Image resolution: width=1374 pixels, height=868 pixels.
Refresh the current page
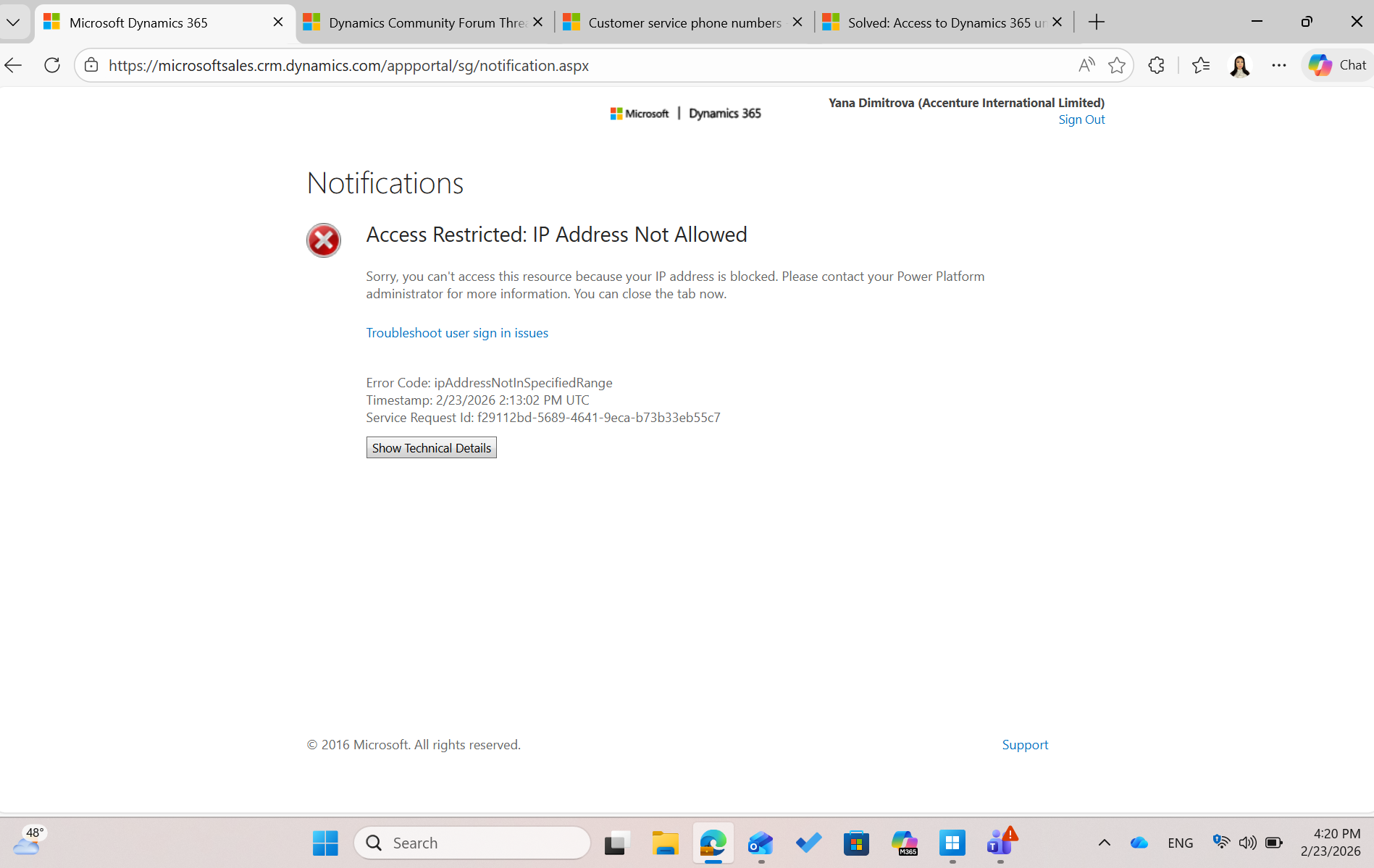pyautogui.click(x=52, y=65)
